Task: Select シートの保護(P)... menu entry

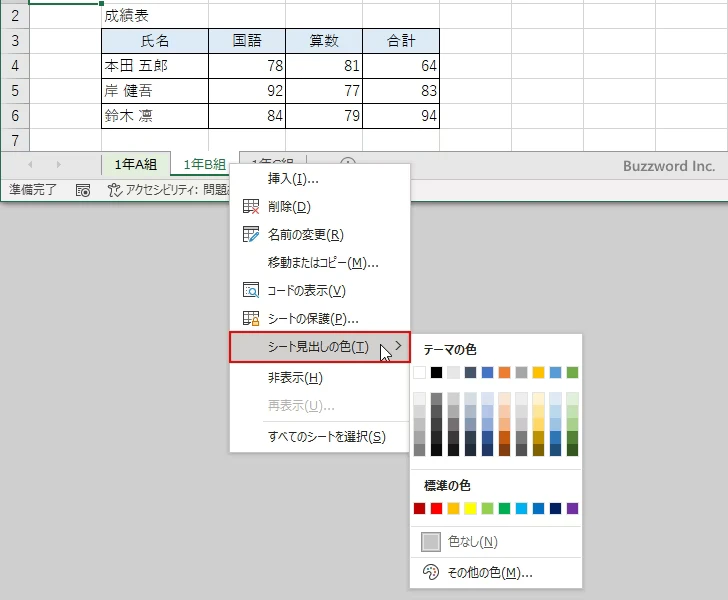Action: coord(320,319)
